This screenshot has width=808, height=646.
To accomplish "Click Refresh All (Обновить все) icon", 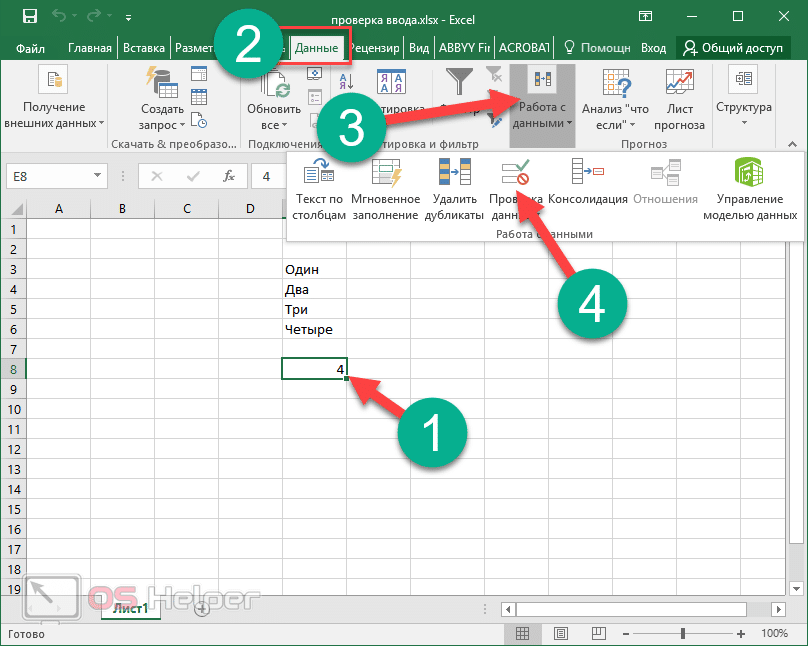I will [x=272, y=100].
